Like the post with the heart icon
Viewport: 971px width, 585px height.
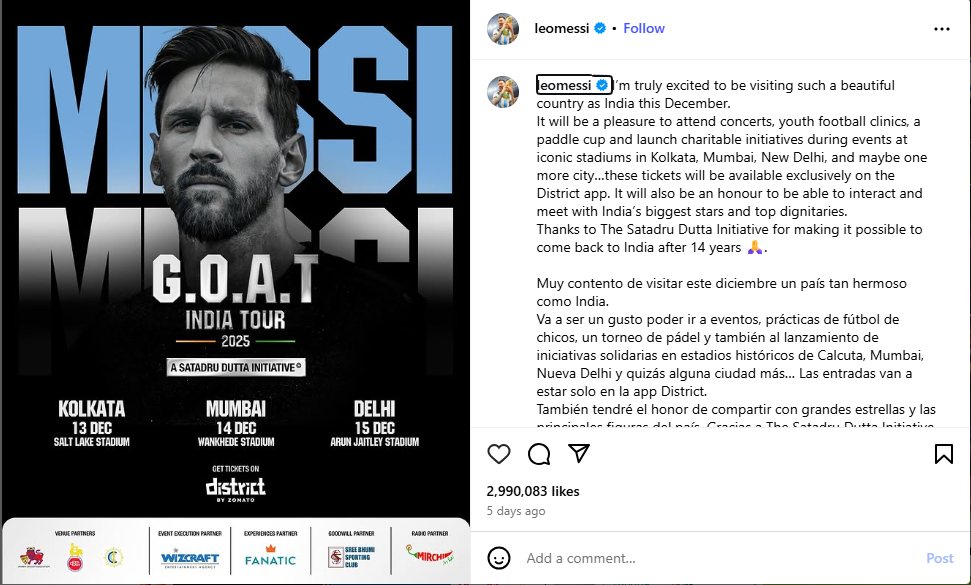pos(499,454)
